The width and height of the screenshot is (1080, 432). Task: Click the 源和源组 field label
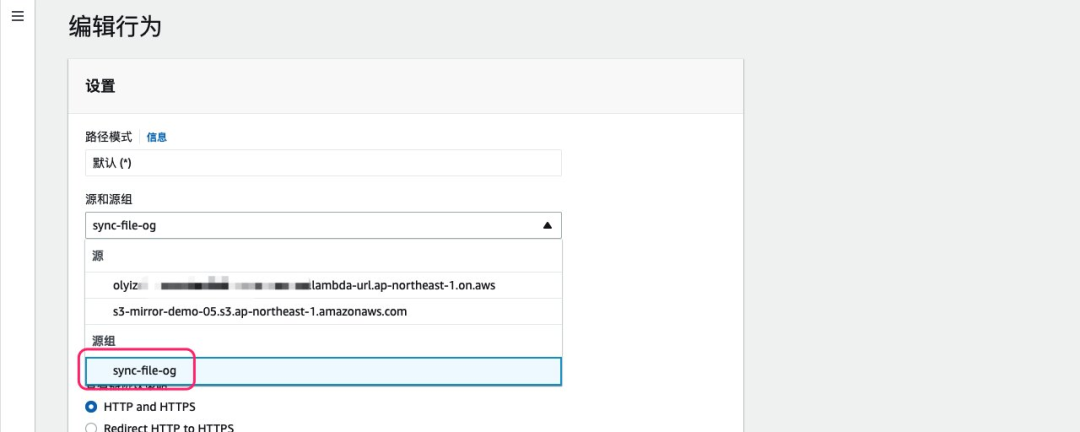109,199
